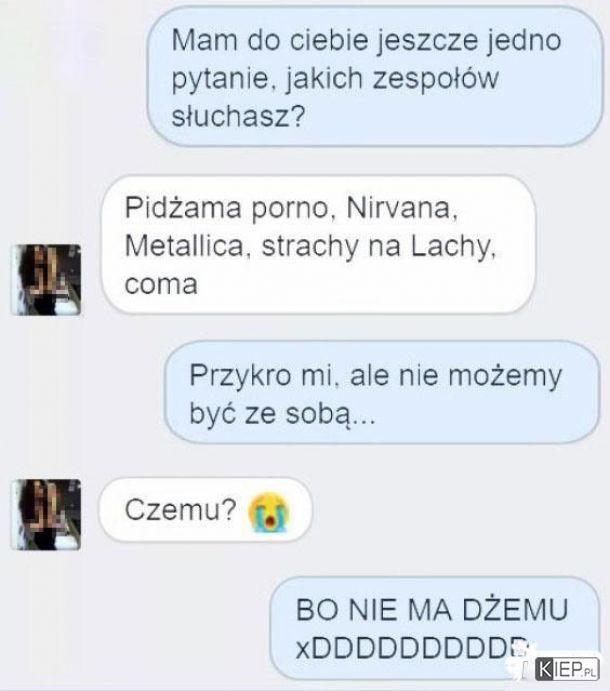610x691 pixels.
Task: Click the word coma in the received message
Action: point(161,285)
